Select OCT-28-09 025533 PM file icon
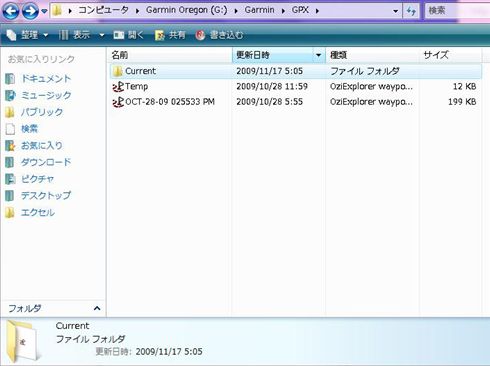Screen dimensions: 490x366 [x=118, y=102]
